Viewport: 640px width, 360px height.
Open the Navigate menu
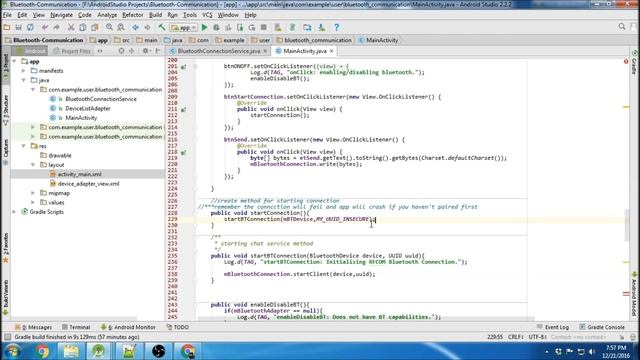point(61,15)
